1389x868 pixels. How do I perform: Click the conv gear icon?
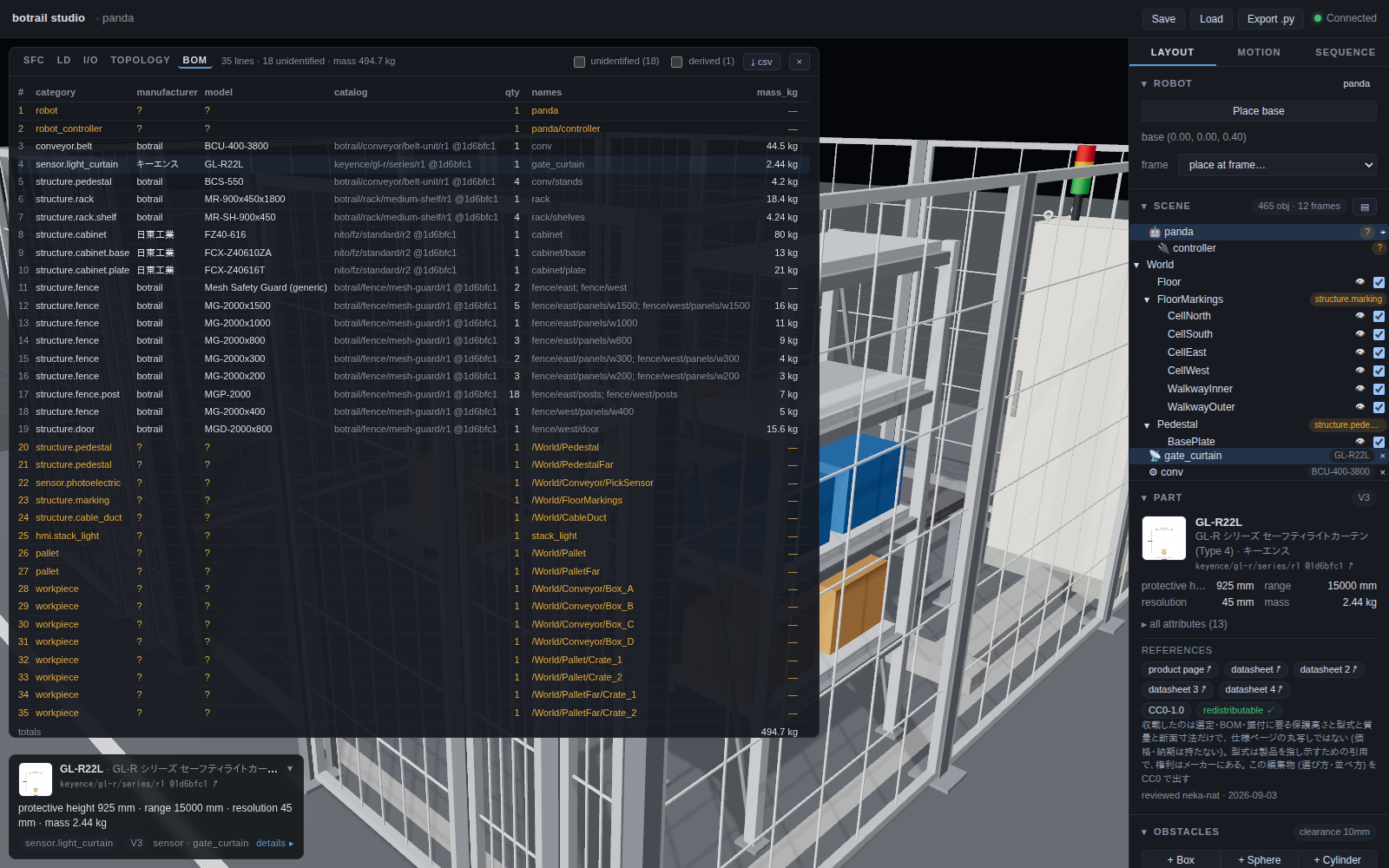pos(1153,472)
